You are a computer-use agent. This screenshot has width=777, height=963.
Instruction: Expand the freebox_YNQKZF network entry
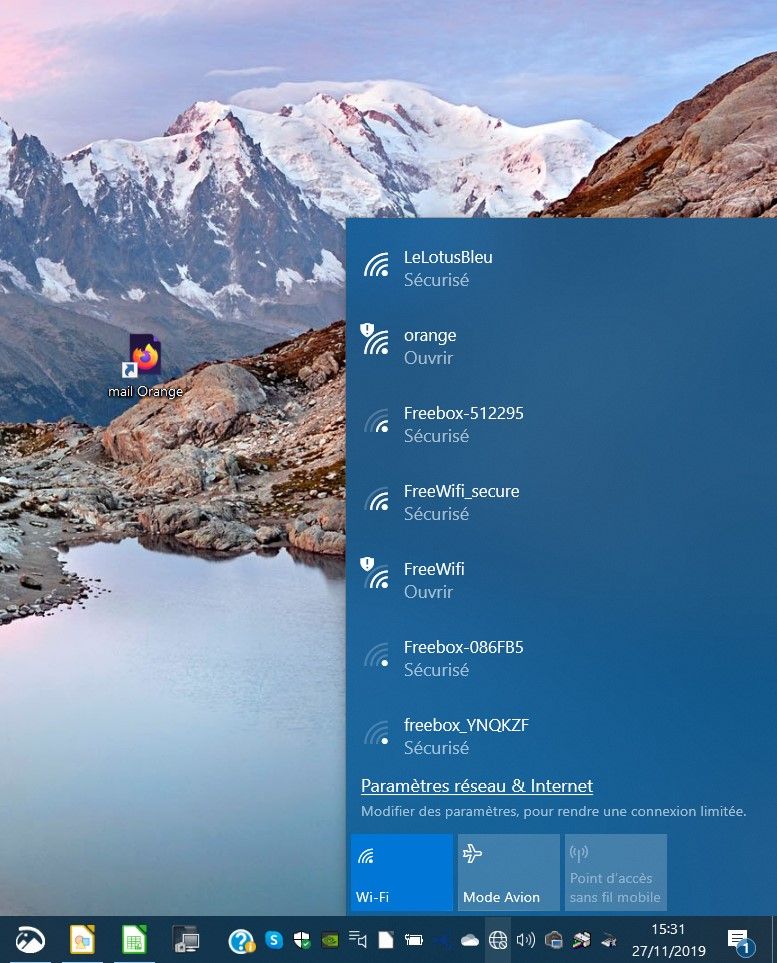click(x=465, y=736)
